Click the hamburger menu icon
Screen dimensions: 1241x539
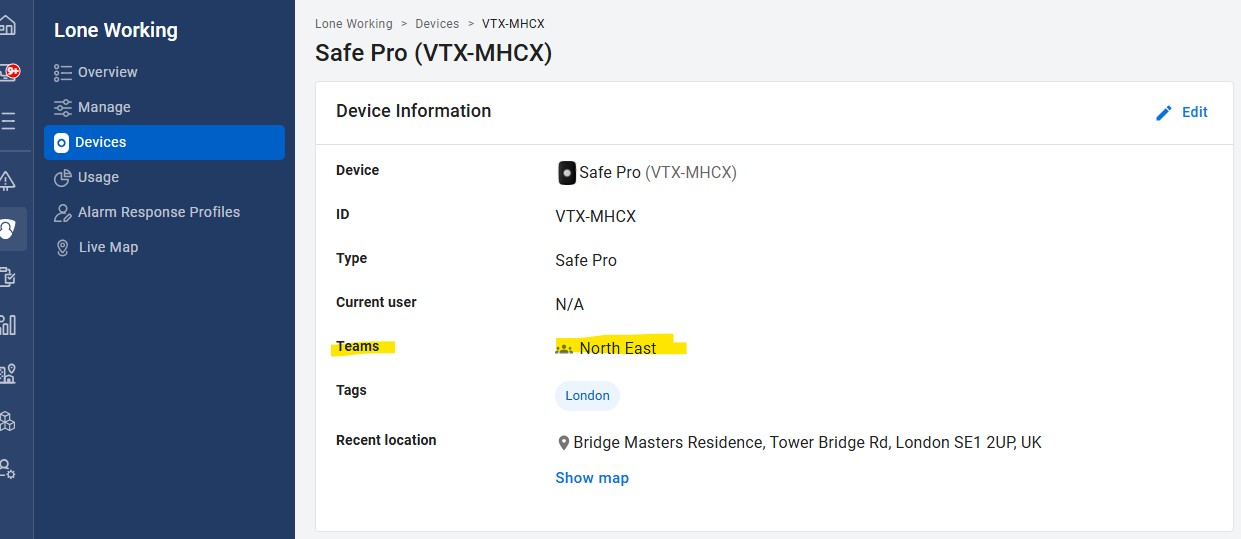pyautogui.click(x=8, y=121)
